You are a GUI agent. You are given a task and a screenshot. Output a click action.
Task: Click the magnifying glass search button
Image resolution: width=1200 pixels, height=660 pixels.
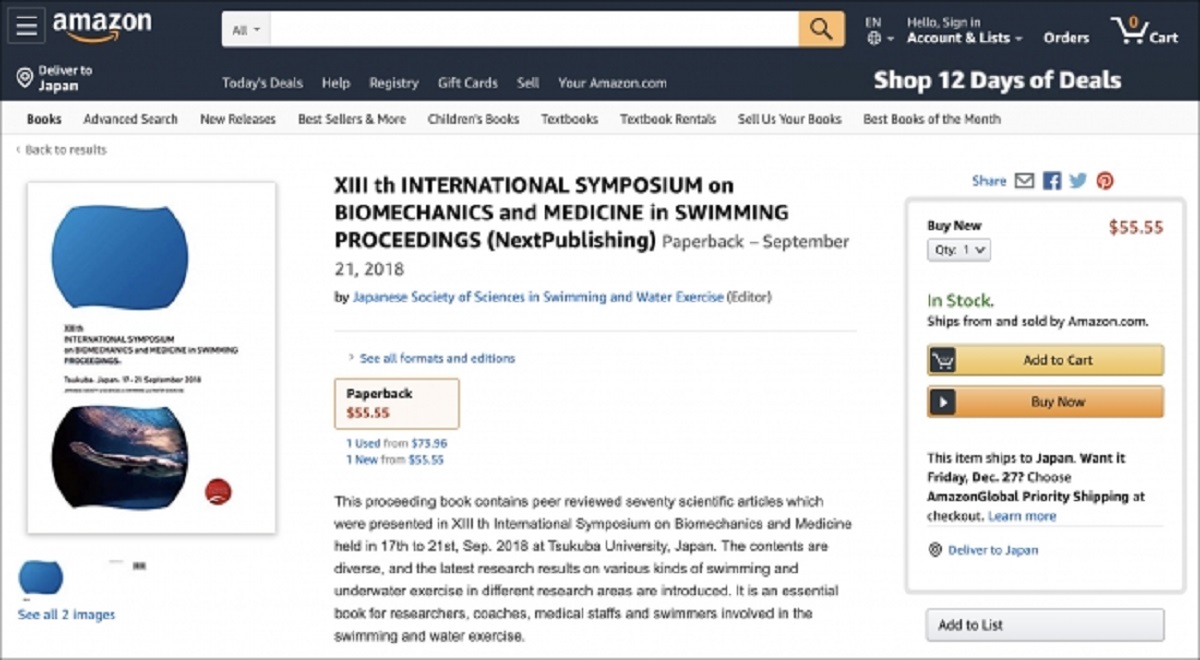point(821,30)
